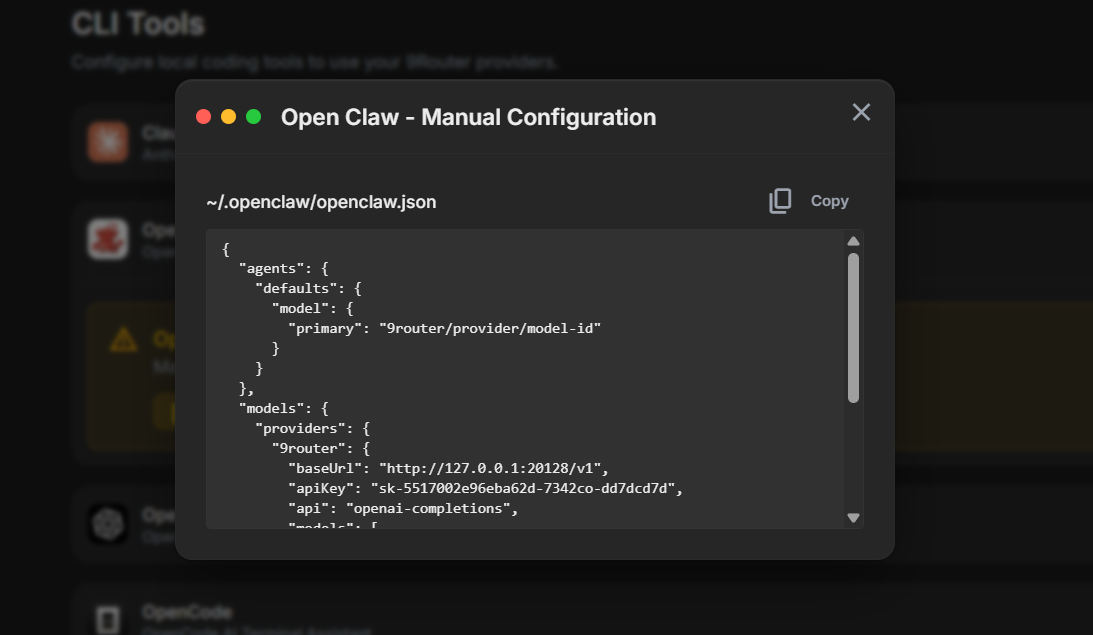Click the "defaults": { line
Screen dimensions: 1093x635
[x=309, y=289]
